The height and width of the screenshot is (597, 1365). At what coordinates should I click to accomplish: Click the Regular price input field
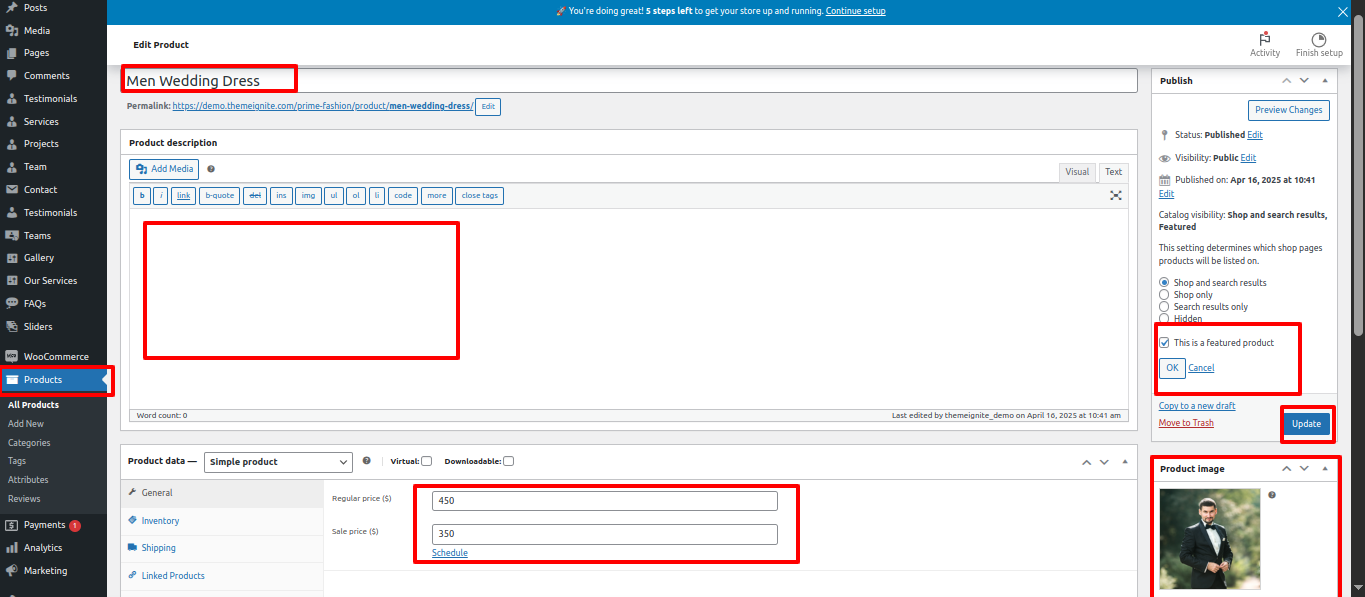(604, 501)
